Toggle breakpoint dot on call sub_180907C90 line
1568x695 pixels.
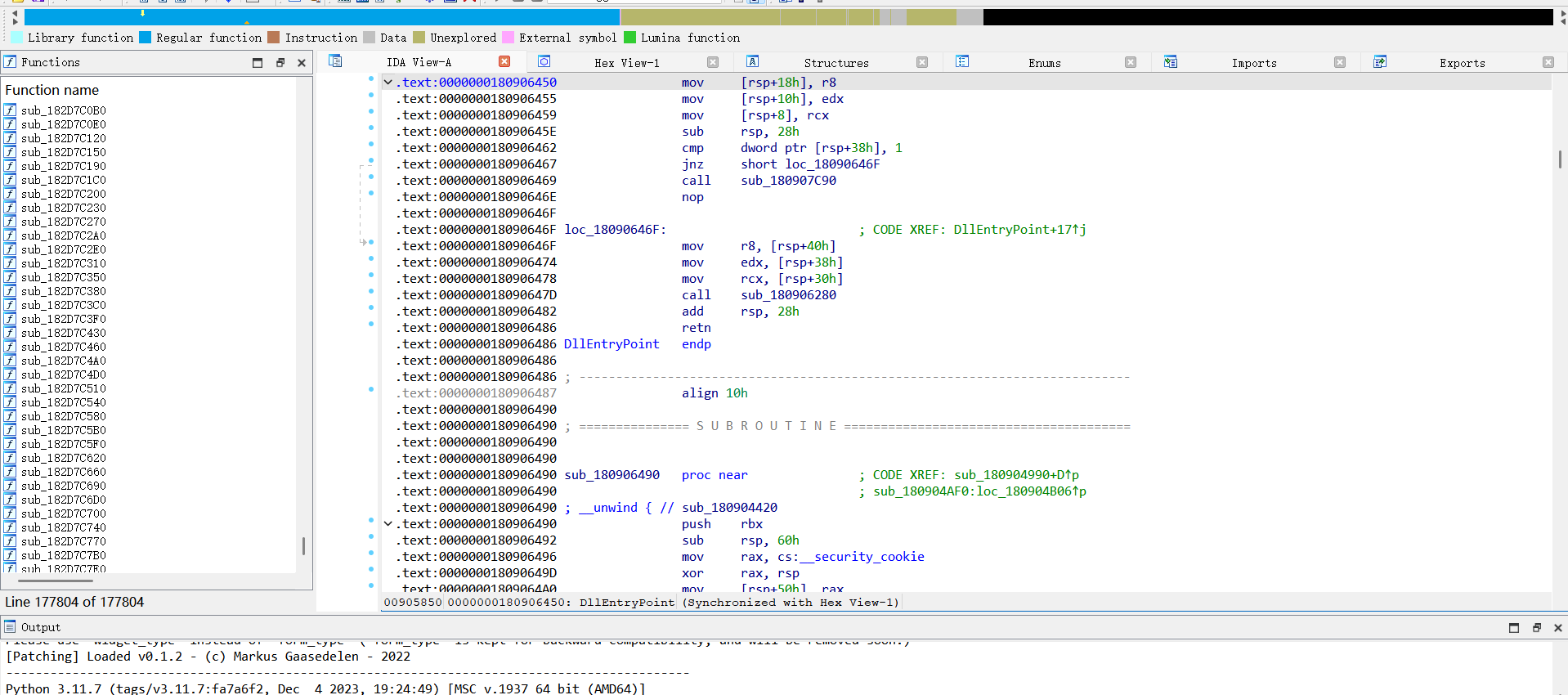tap(371, 177)
